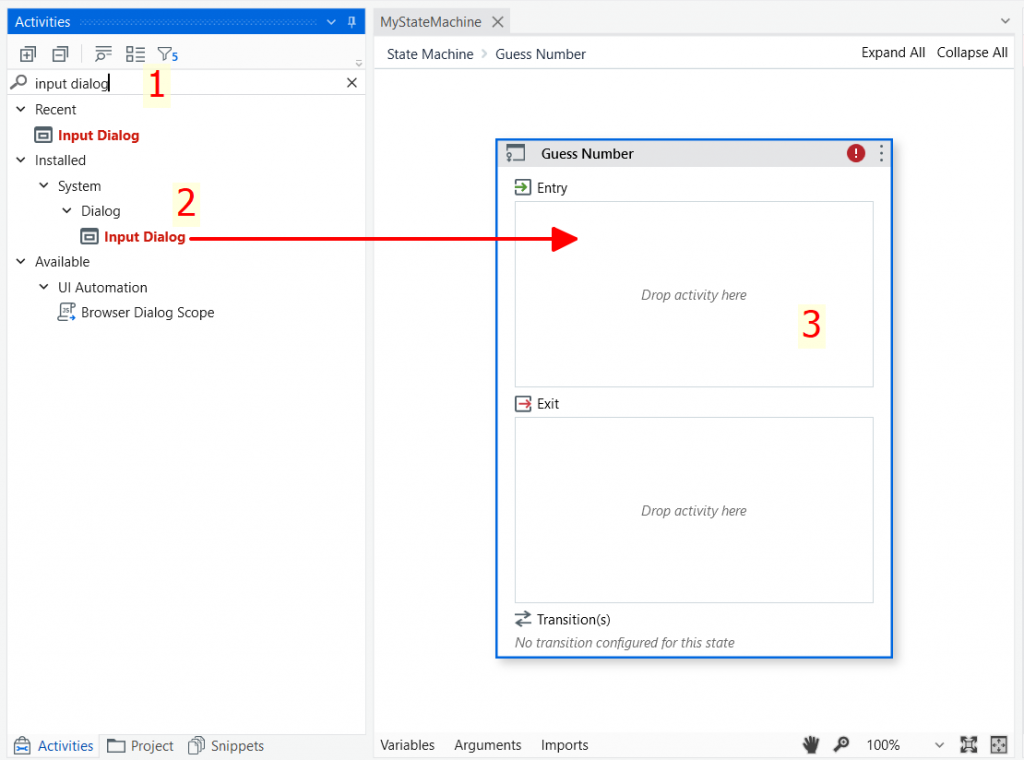Viewport: 1024px width, 760px height.
Task: Open the Guess Number three-dot options menu
Action: click(x=881, y=153)
